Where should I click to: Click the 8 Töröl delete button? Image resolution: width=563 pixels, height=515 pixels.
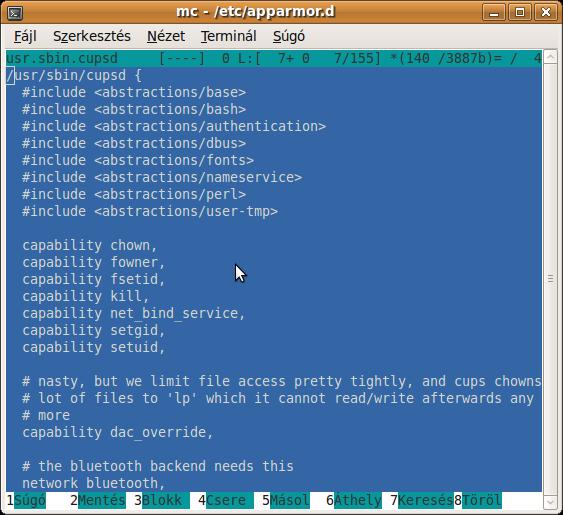coord(478,500)
